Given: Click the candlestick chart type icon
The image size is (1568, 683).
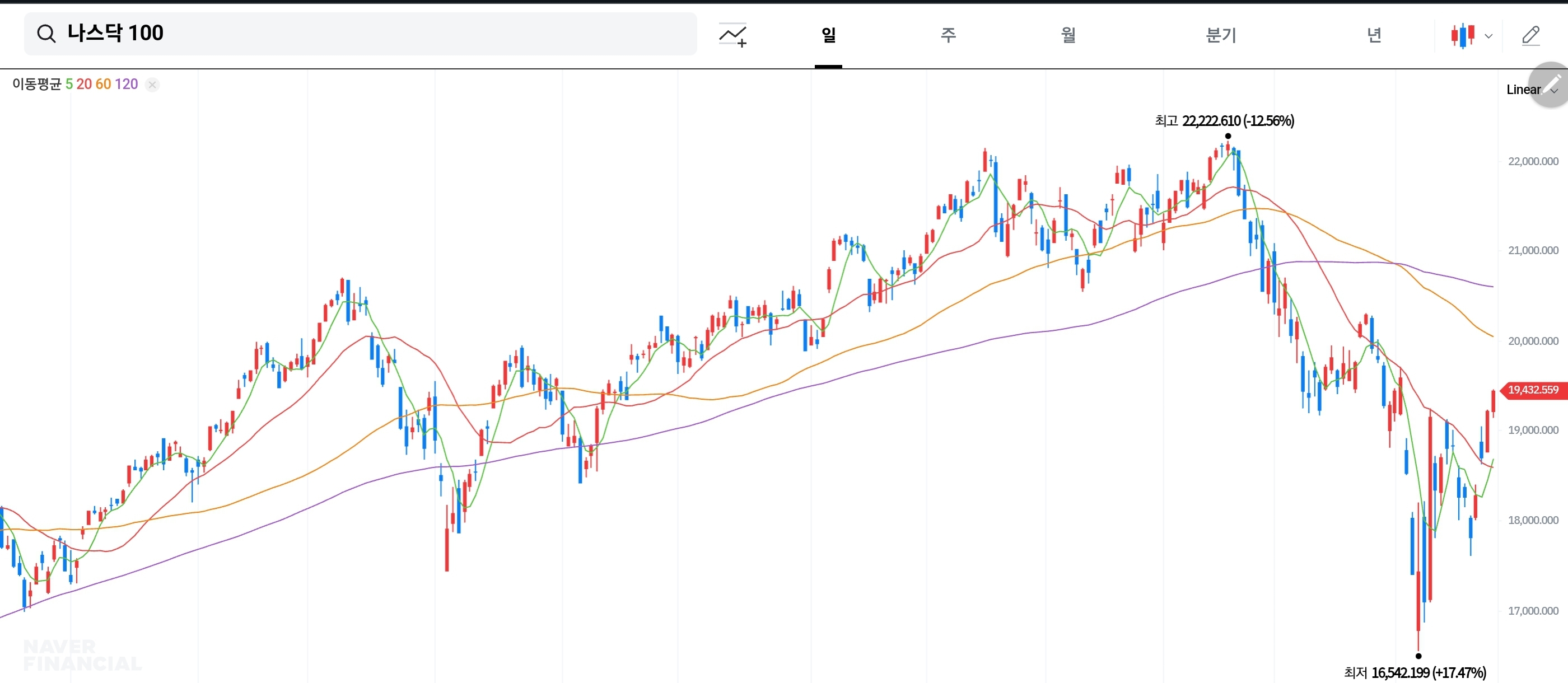Looking at the screenshot, I should click(x=1462, y=35).
